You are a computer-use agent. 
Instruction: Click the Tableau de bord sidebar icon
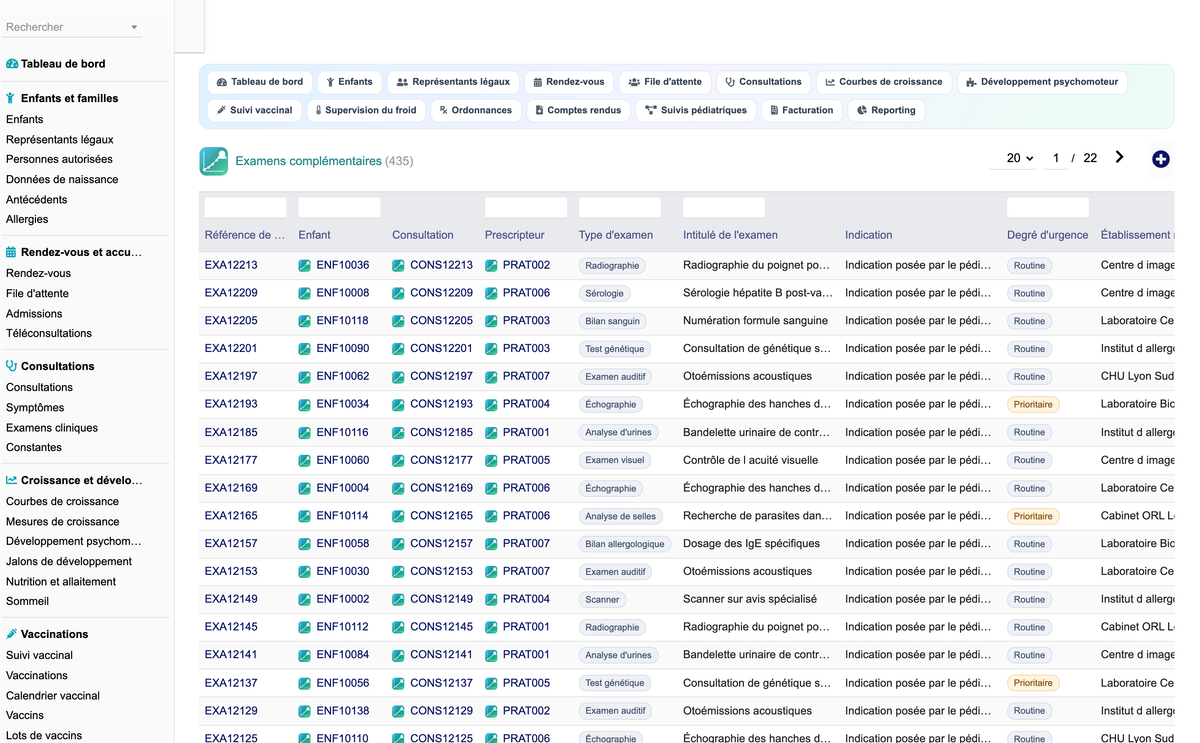12,64
